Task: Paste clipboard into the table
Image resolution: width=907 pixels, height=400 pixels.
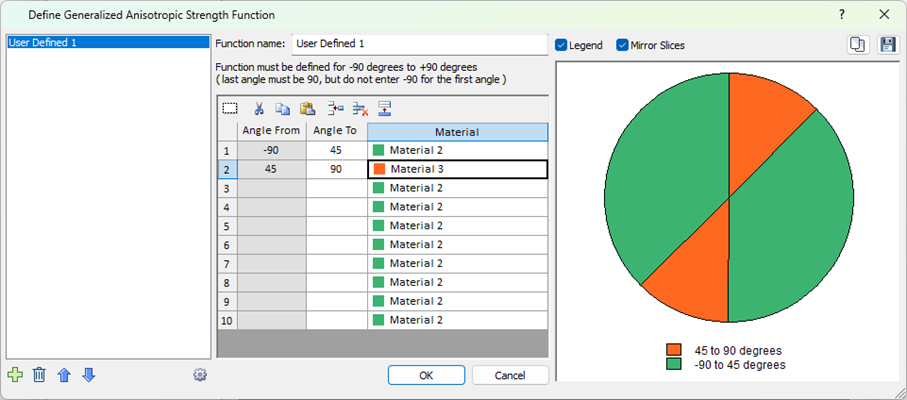Action: 307,108
